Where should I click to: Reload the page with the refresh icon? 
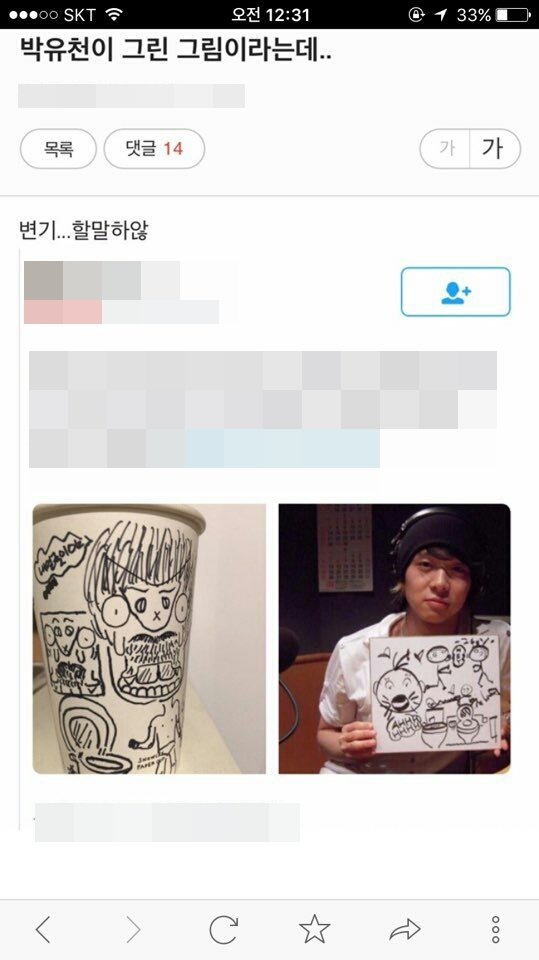tap(224, 930)
